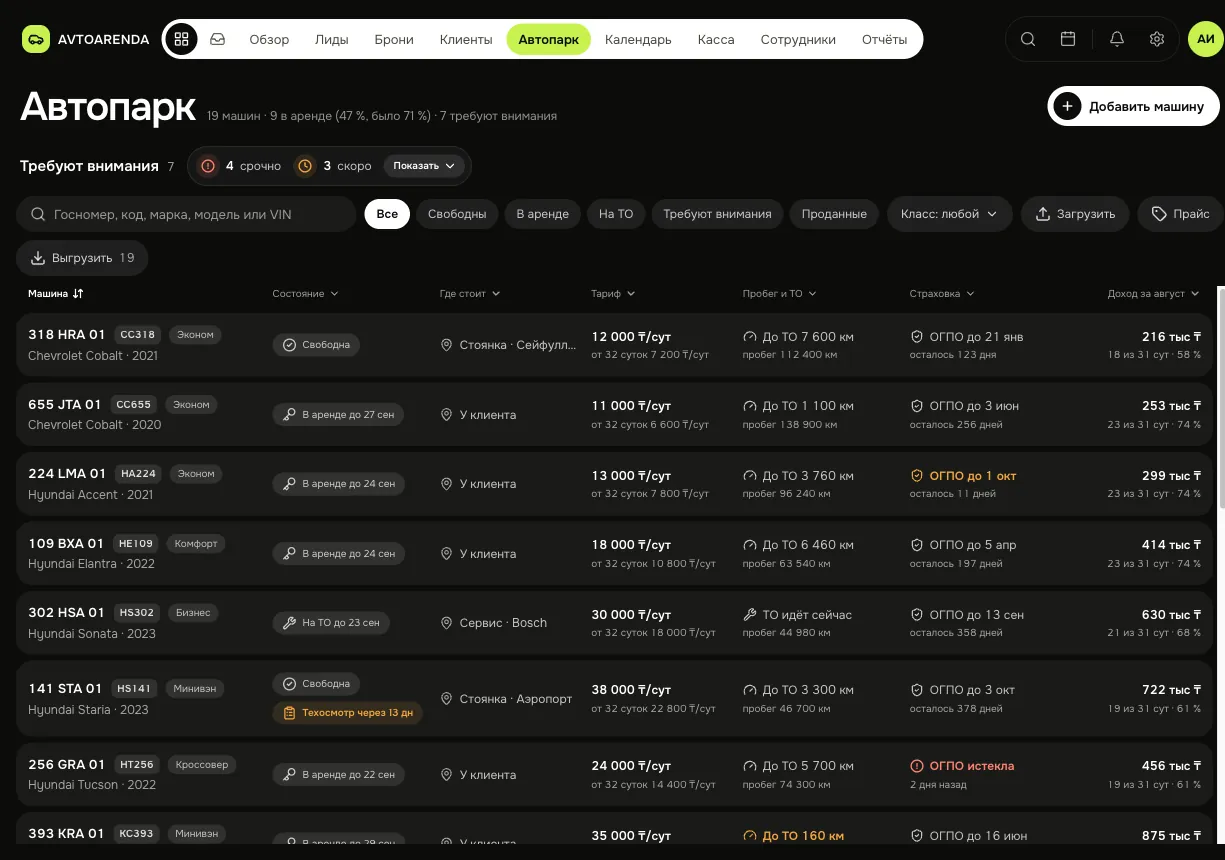The width and height of the screenshot is (1225, 860).
Task: Click shield icon beside ОГПО до 1 окт
Action: coord(917,476)
